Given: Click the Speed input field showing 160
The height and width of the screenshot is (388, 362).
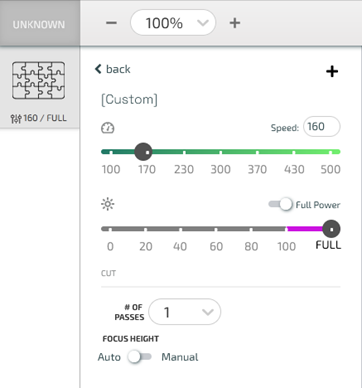Looking at the screenshot, I should (322, 127).
